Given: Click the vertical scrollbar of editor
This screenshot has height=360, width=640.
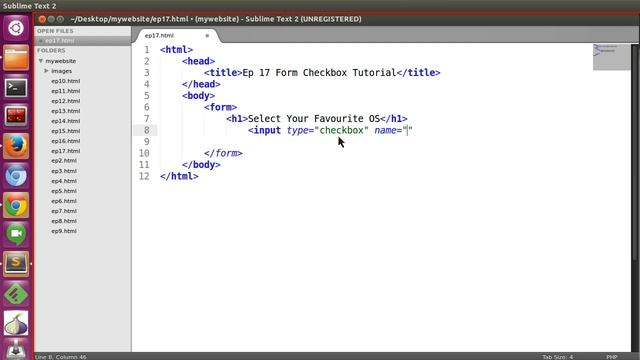Looking at the screenshot, I should 635,151.
